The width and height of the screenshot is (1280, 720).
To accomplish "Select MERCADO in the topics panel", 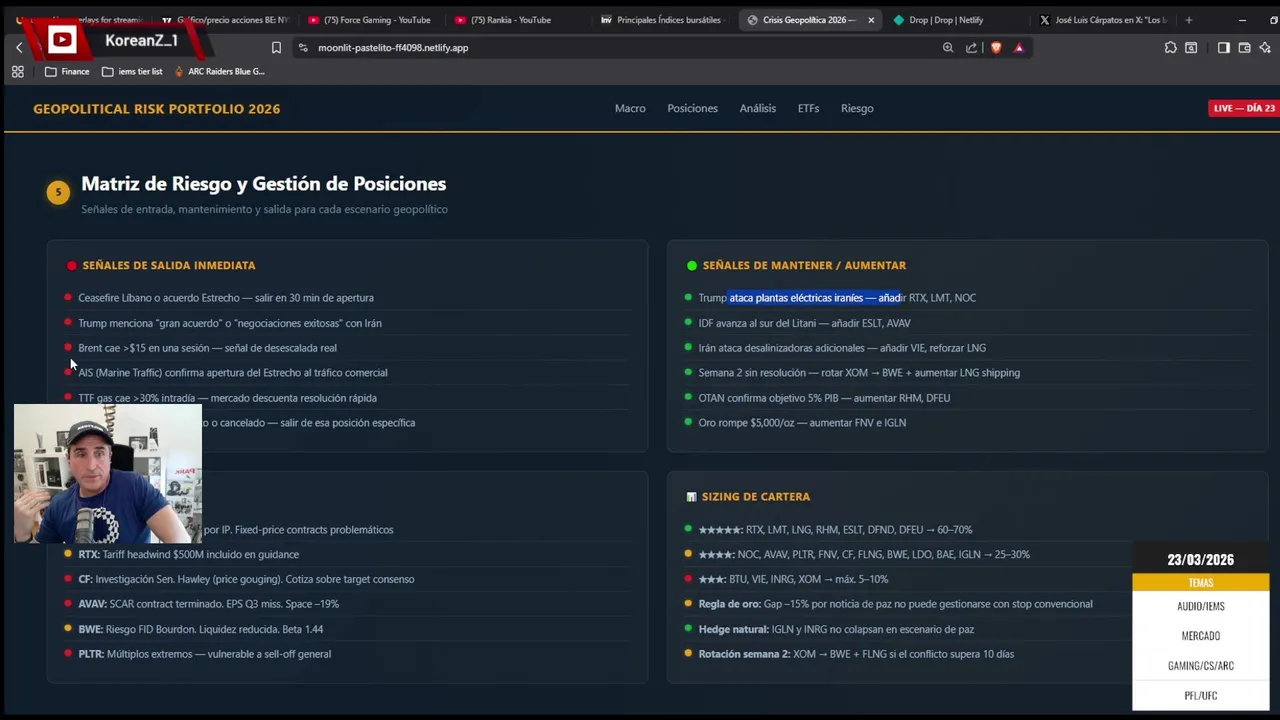I will point(1200,636).
